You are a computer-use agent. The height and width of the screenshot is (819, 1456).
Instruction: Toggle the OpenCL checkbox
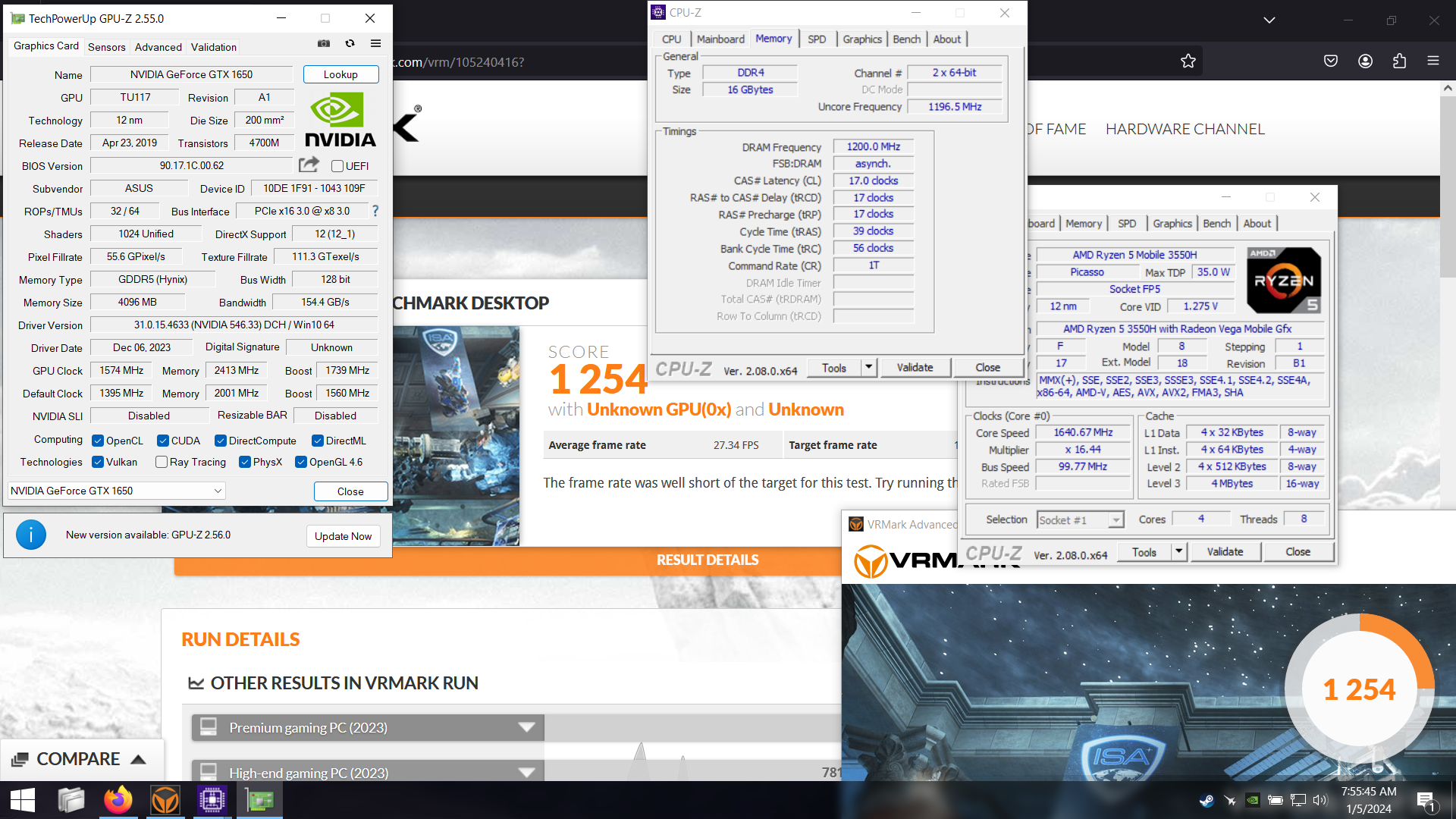click(98, 441)
